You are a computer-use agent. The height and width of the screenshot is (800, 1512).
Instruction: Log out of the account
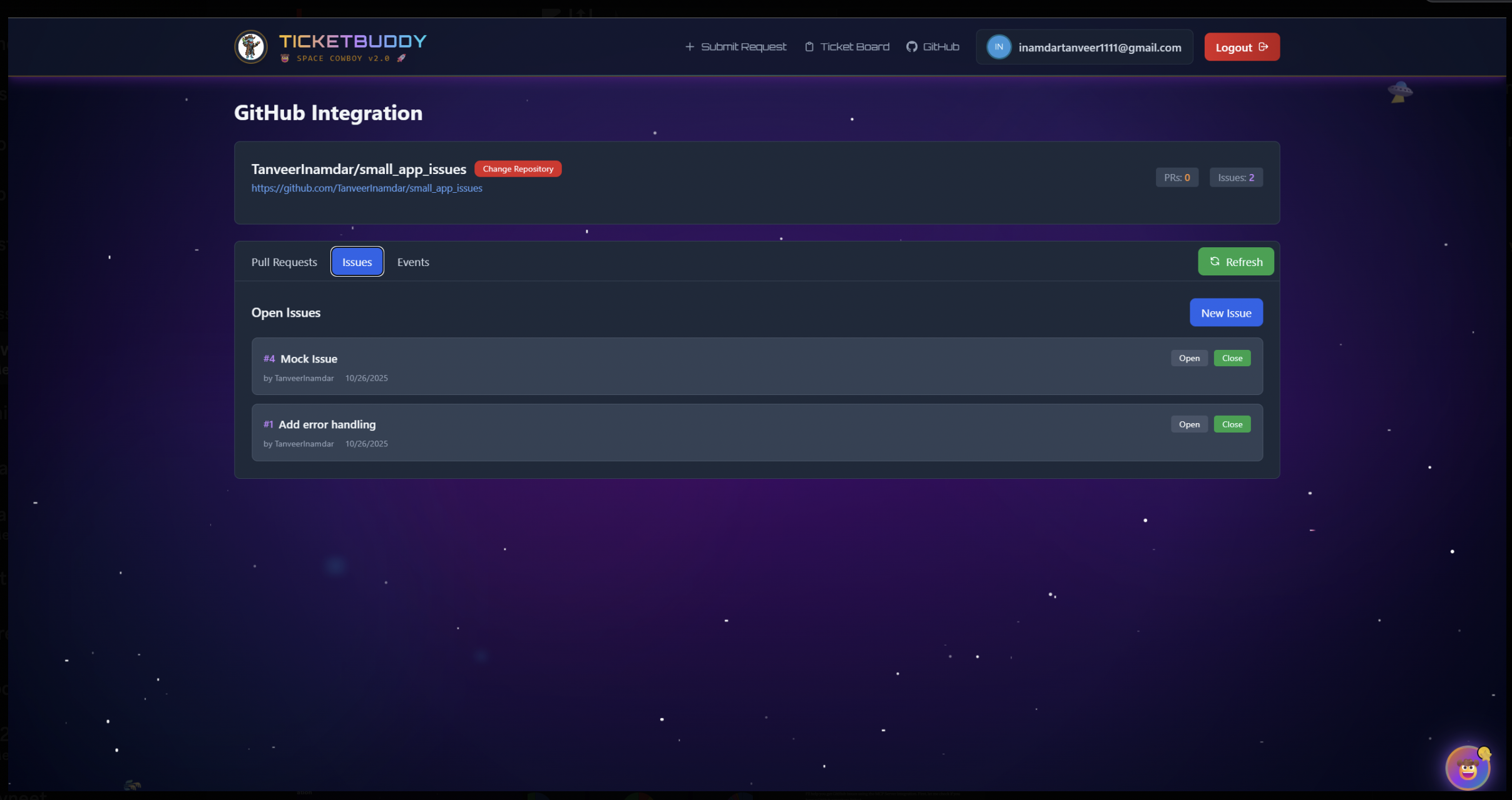1242,47
